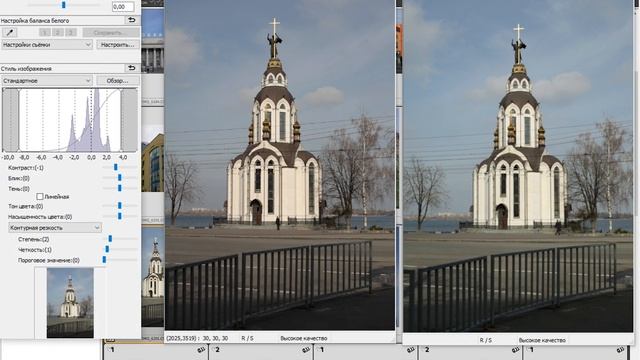Select white balance preset button 3
This screenshot has width=640, height=360.
point(71,32)
